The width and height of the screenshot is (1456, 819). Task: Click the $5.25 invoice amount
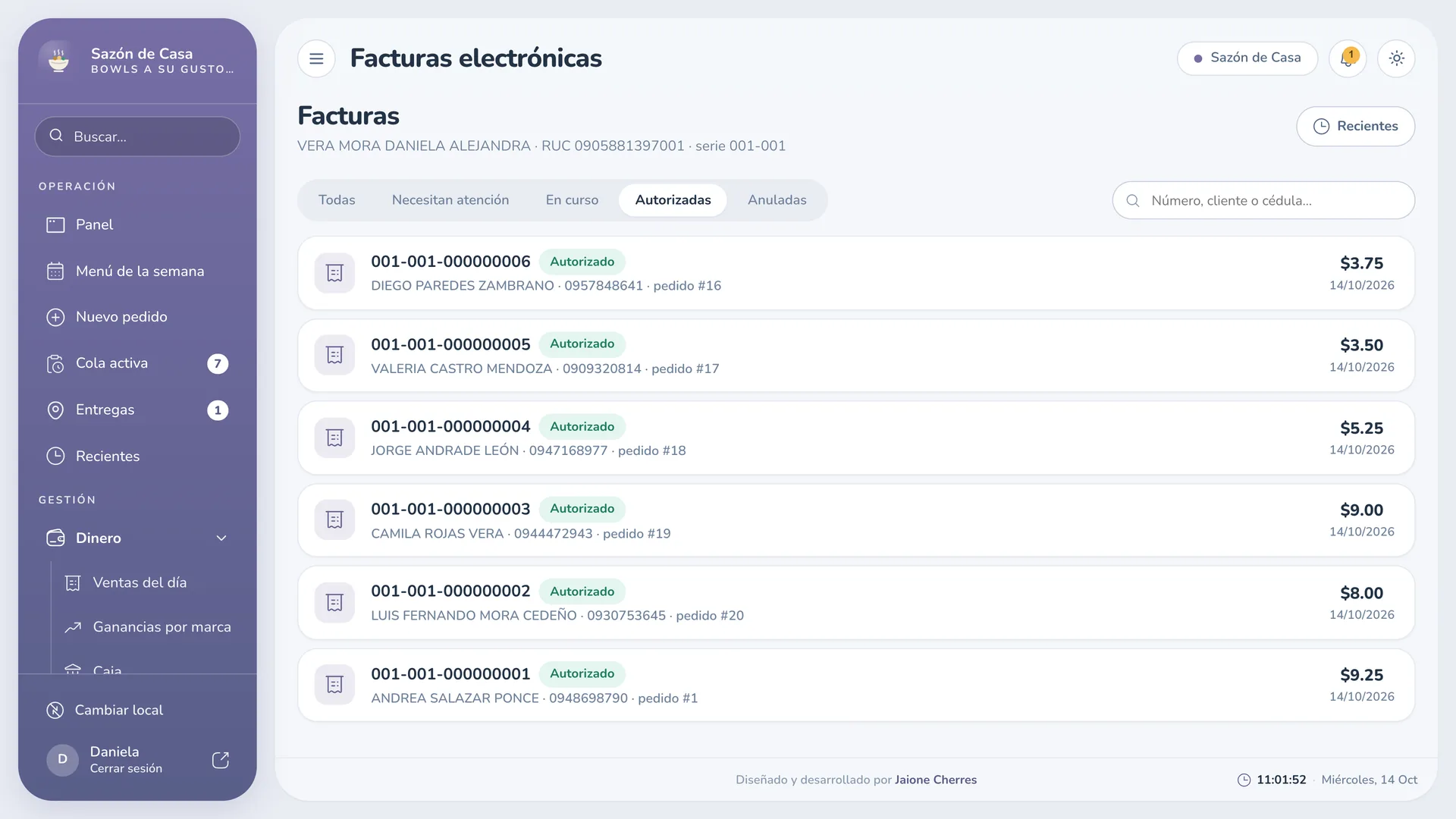[x=1361, y=428]
